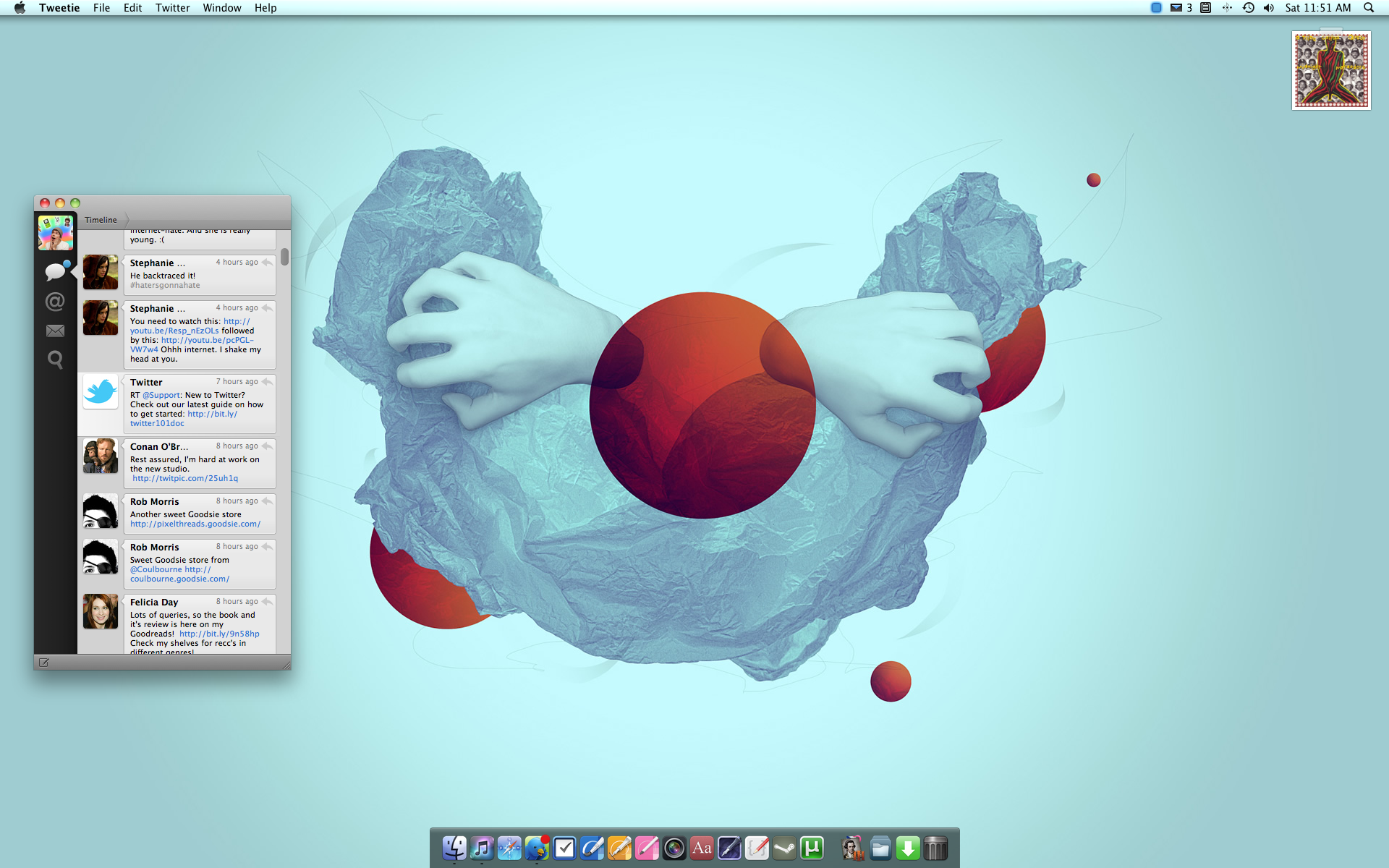
Task: Launch Steam from the dock
Action: (x=784, y=848)
